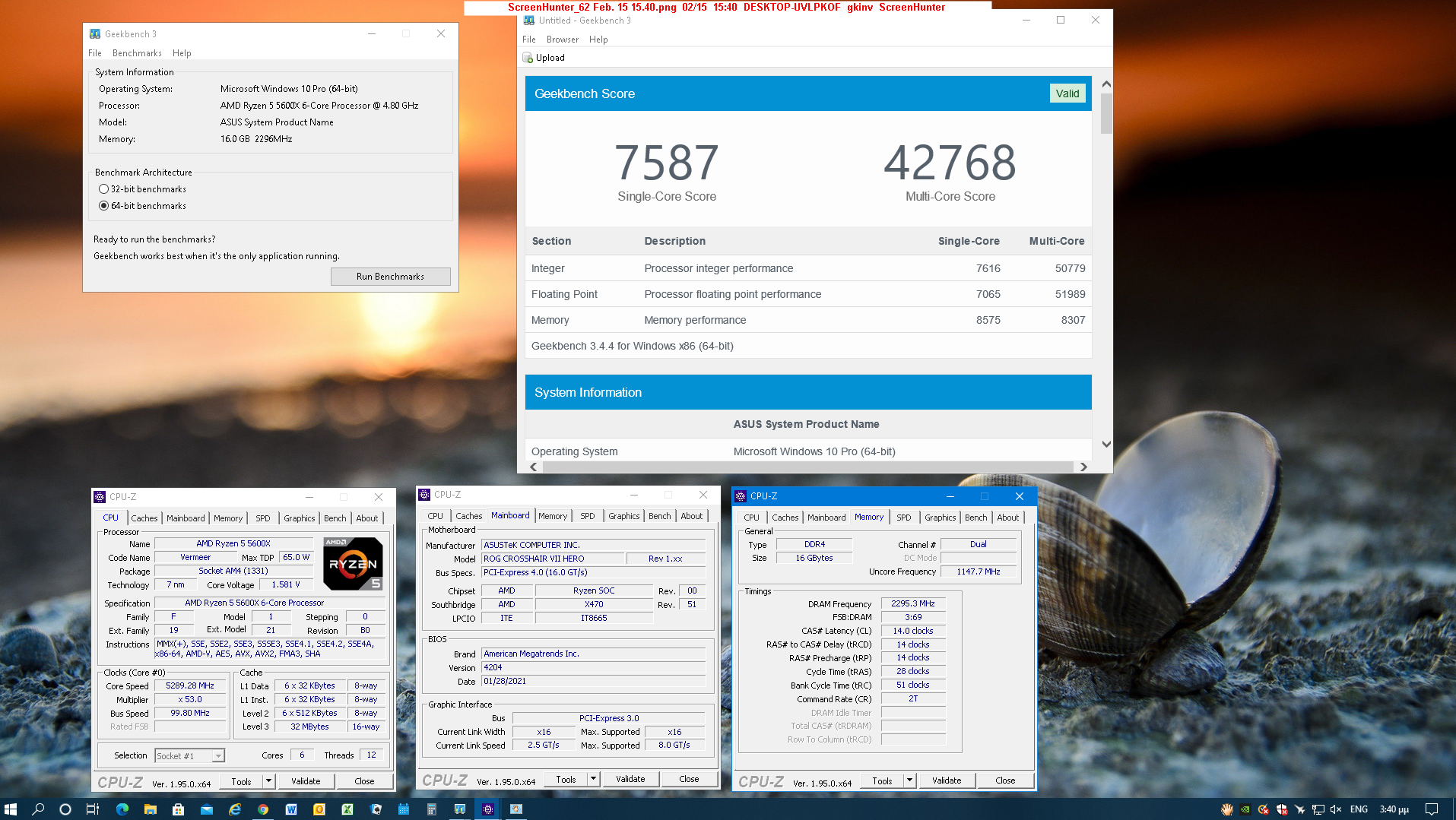Switch to CPU tab in the Memory CPU-Z window

(752, 518)
